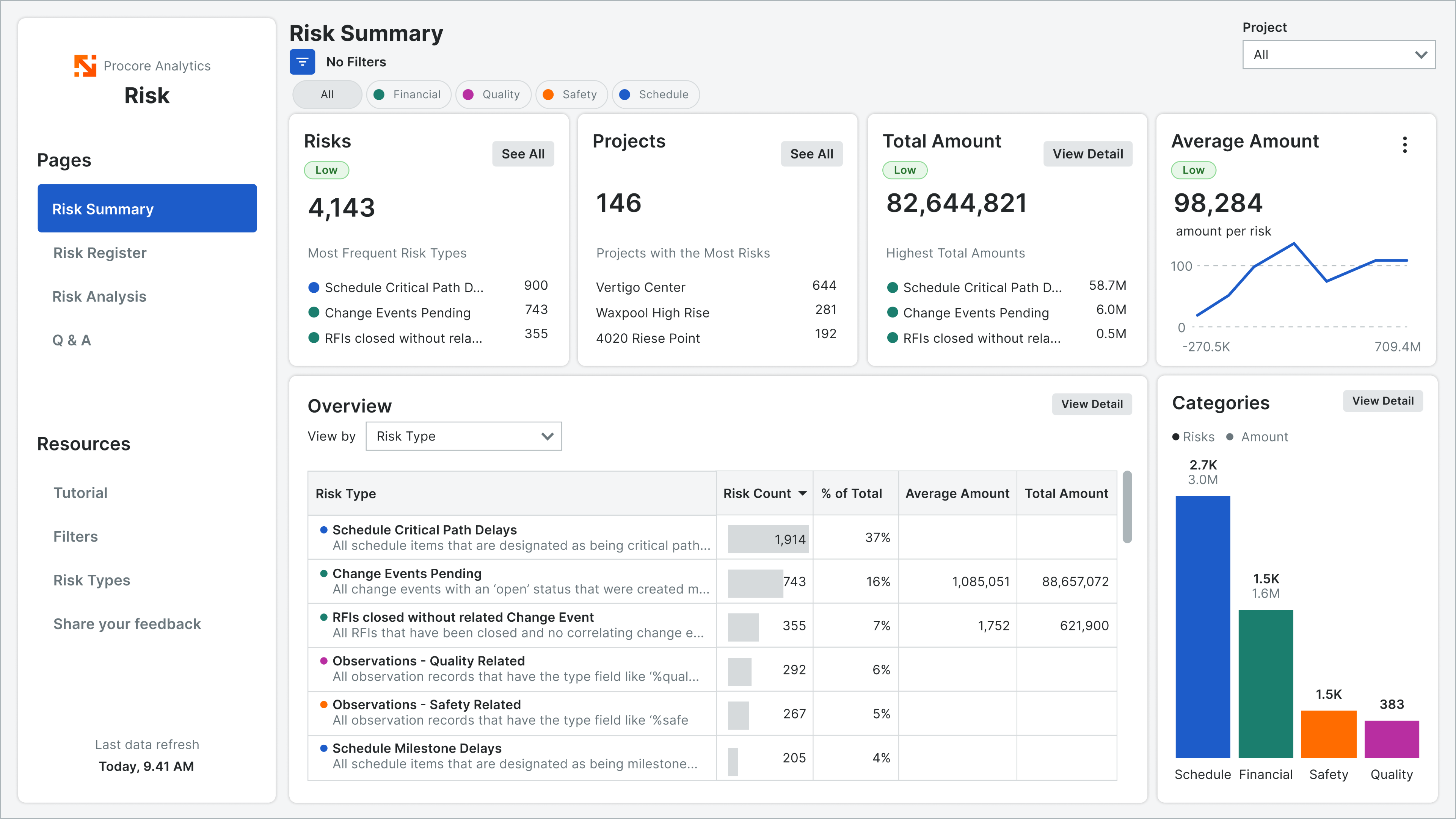This screenshot has width=1456, height=819.
Task: Click View Detail in the Overview panel
Action: pos(1092,404)
